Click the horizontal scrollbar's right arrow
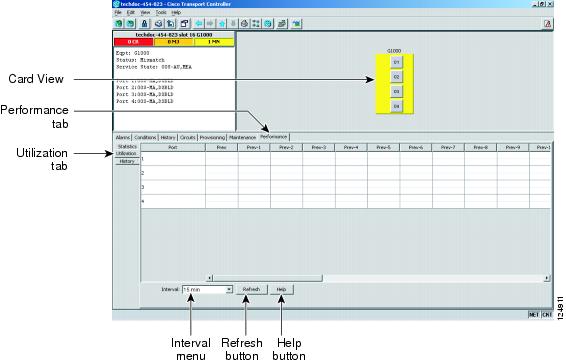The width and height of the screenshot is (566, 364). tap(547, 278)
